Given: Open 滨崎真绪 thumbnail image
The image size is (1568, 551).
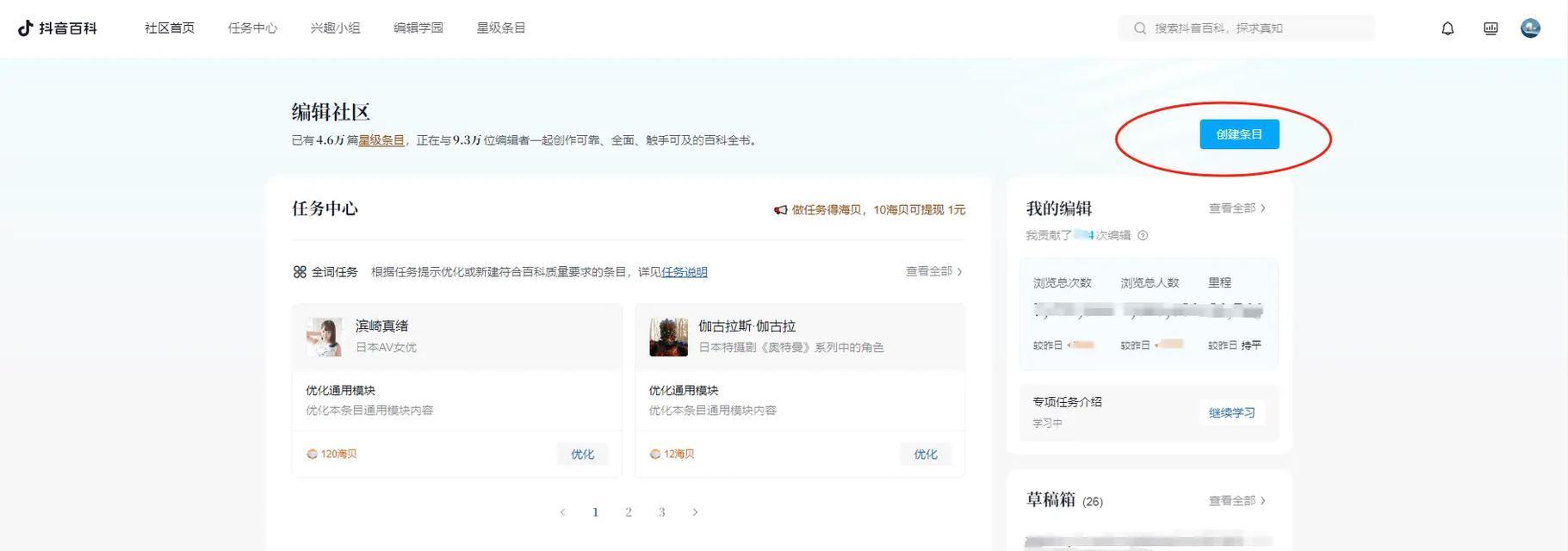Looking at the screenshot, I should click(x=325, y=337).
